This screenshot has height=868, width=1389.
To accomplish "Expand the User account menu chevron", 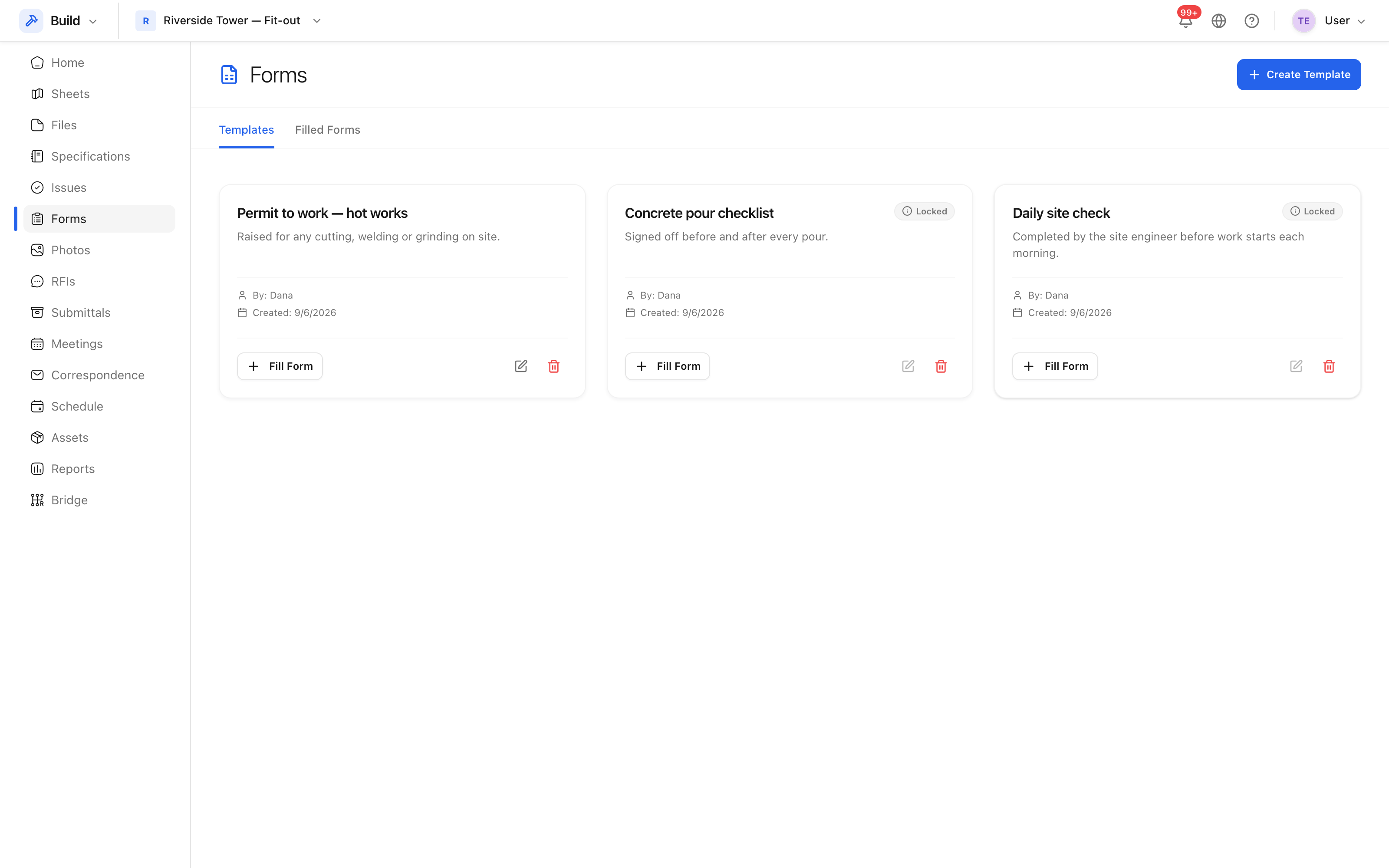I will tap(1361, 21).
